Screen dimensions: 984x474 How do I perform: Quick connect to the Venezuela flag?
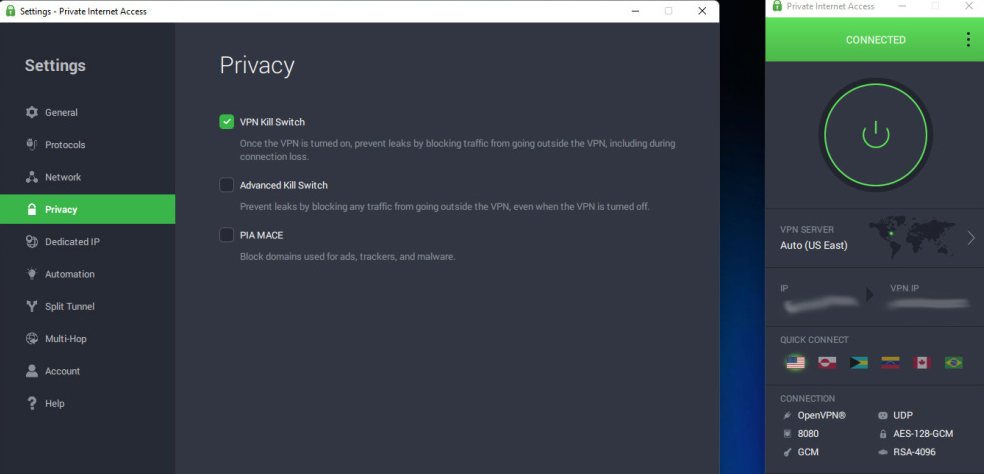click(x=890, y=363)
